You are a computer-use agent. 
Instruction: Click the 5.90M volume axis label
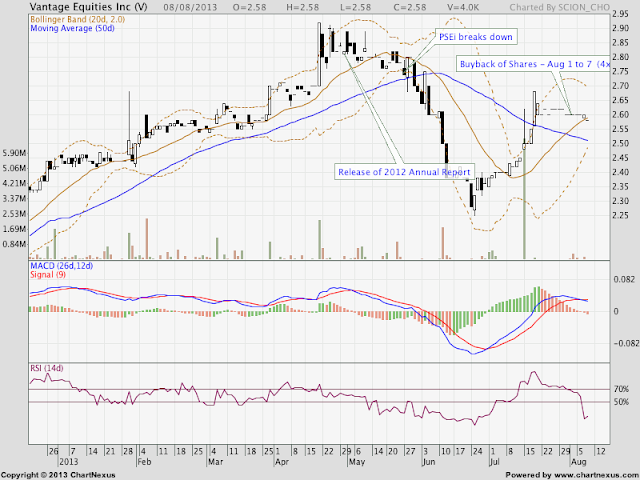(14, 153)
